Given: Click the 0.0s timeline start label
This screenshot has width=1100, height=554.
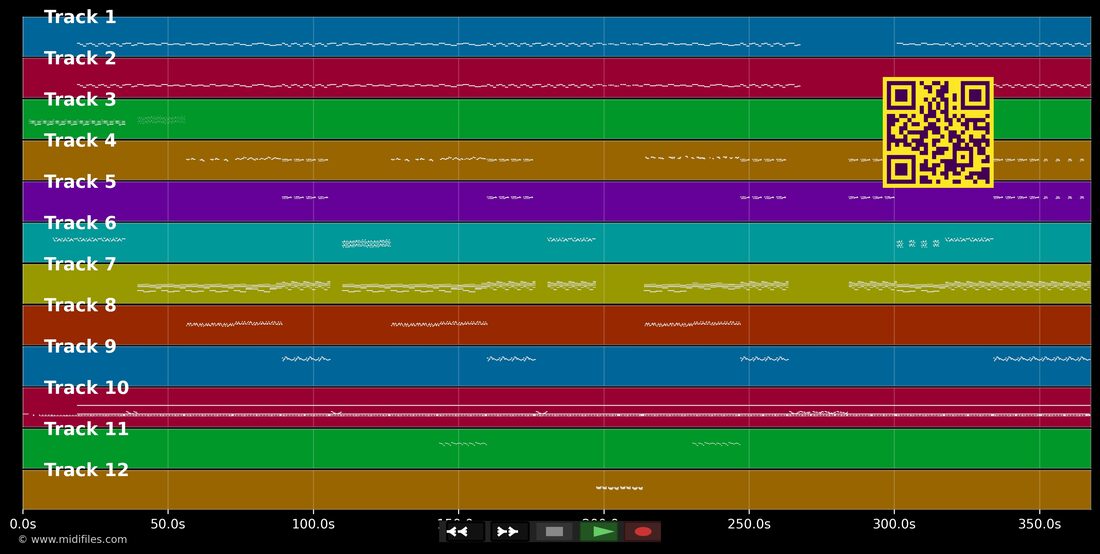Looking at the screenshot, I should [x=22, y=524].
